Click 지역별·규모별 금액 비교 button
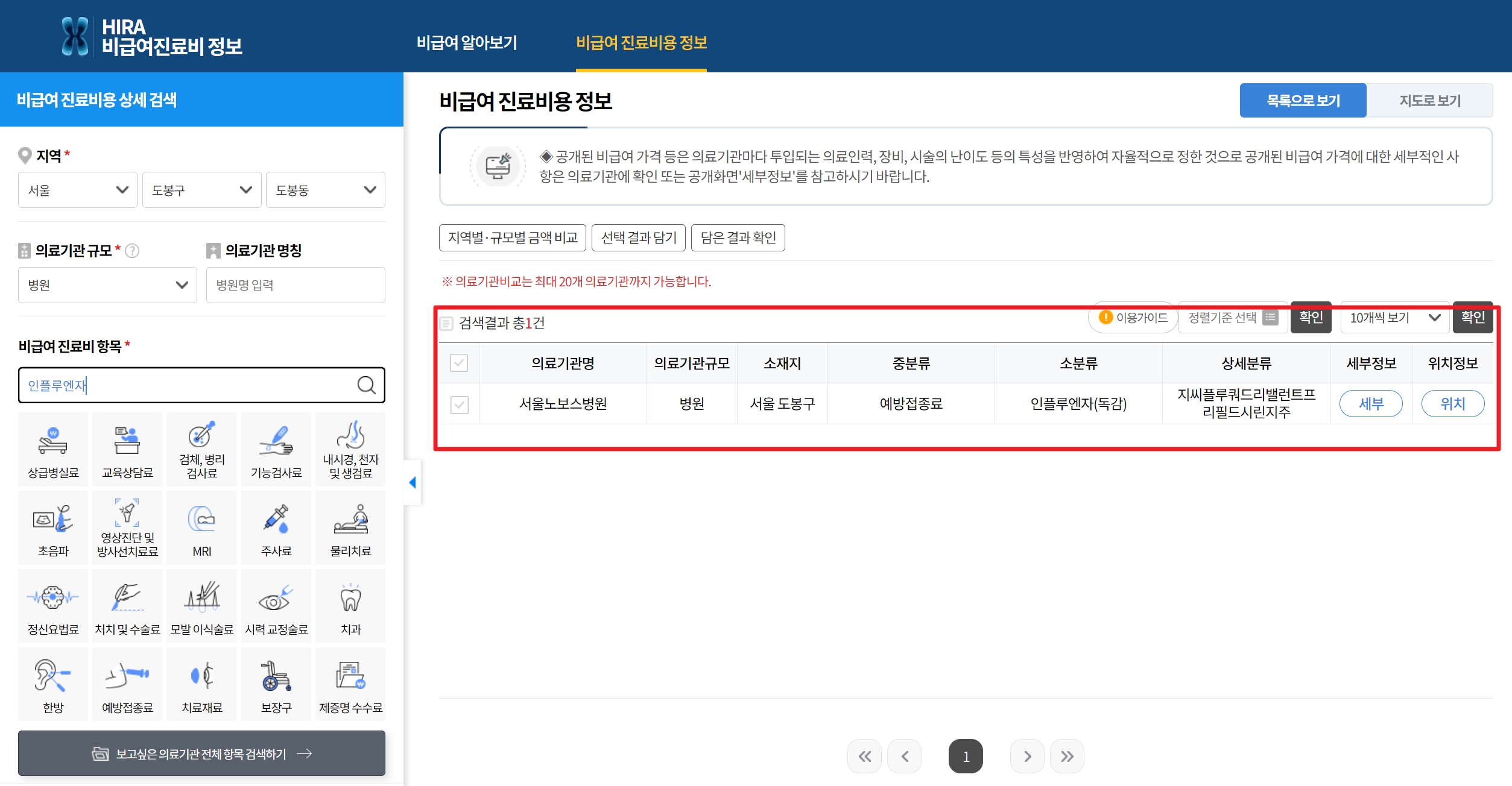Image resolution: width=1512 pixels, height=786 pixels. (x=513, y=237)
